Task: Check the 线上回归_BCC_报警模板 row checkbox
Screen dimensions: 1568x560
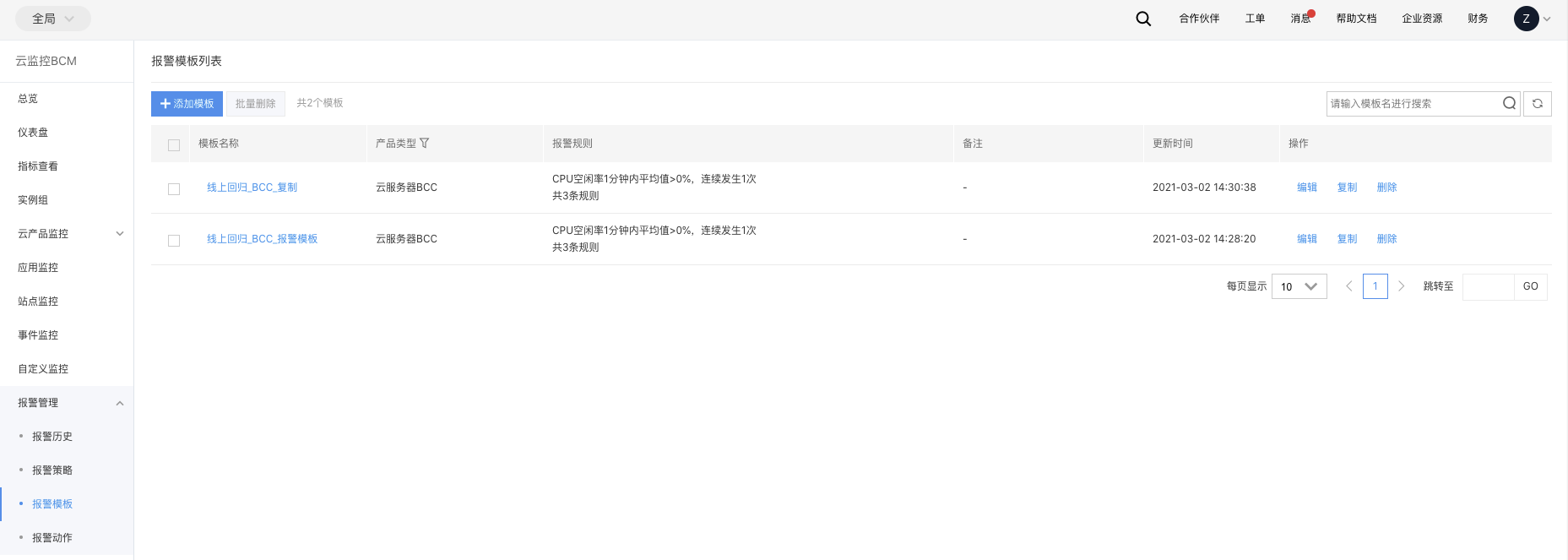Action: tap(174, 241)
